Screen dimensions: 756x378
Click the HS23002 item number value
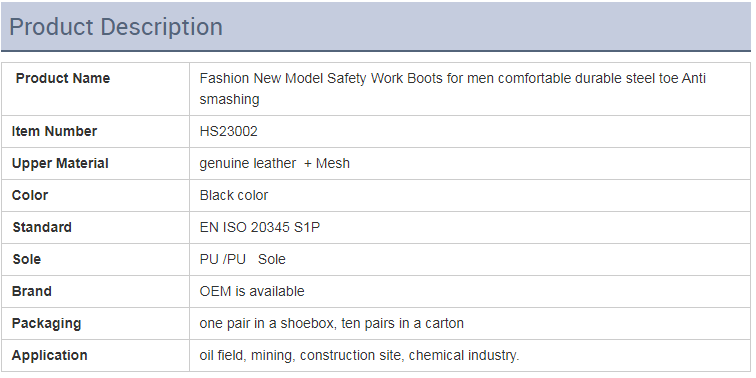229,131
